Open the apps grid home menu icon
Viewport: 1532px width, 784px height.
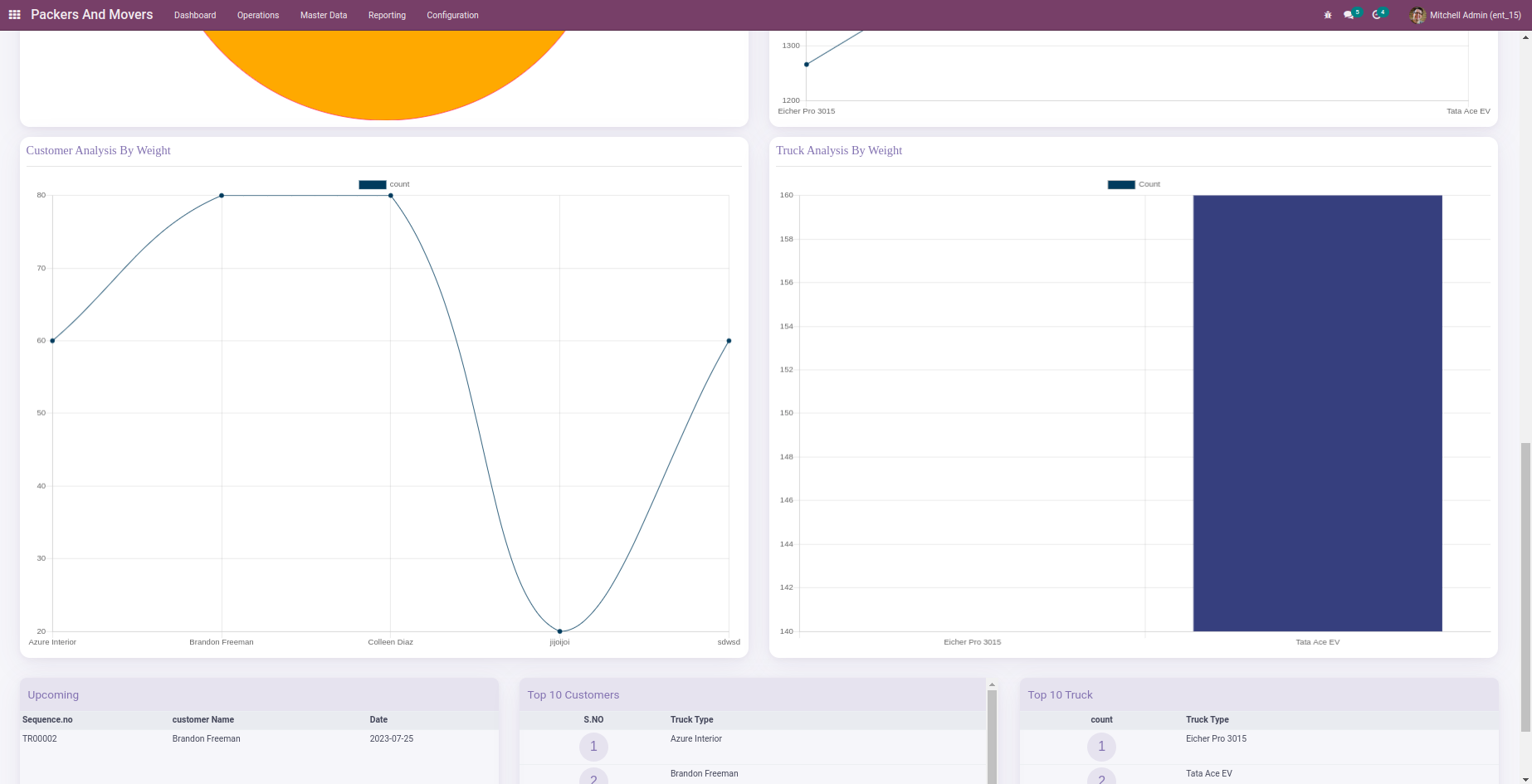tap(14, 15)
